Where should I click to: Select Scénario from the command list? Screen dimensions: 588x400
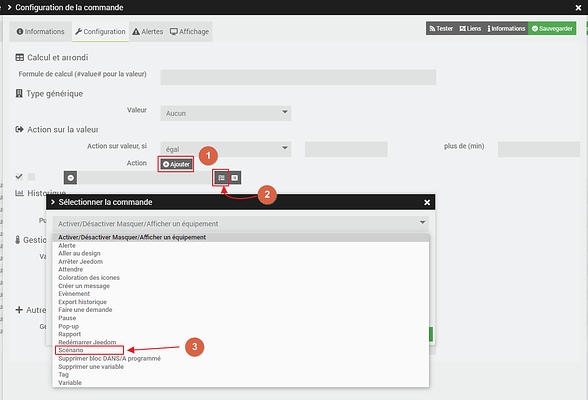point(70,350)
